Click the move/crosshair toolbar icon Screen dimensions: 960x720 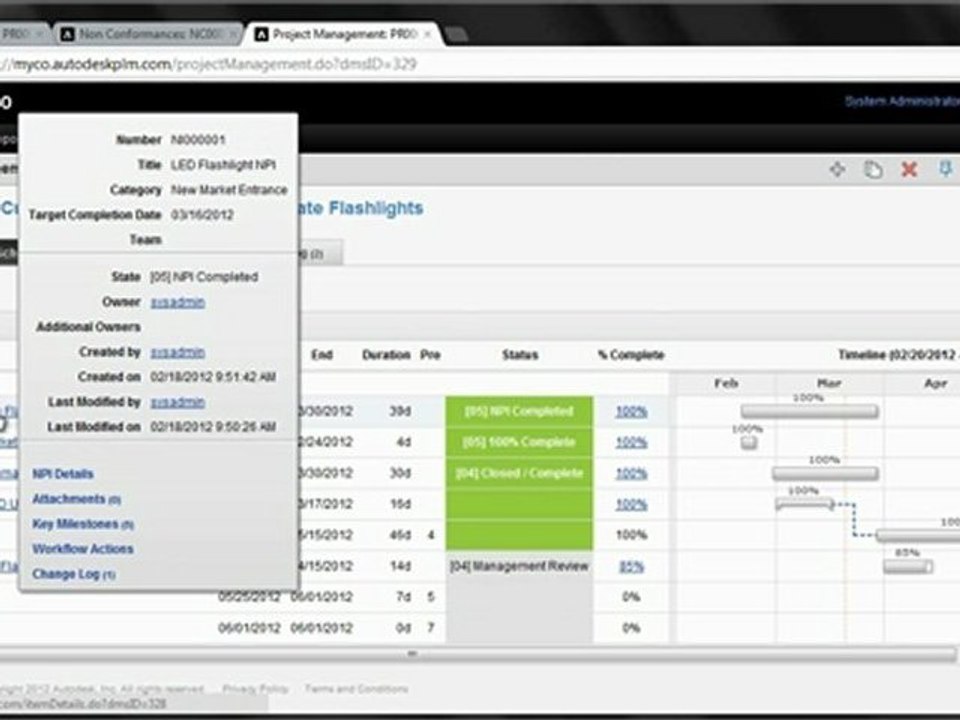pos(837,169)
